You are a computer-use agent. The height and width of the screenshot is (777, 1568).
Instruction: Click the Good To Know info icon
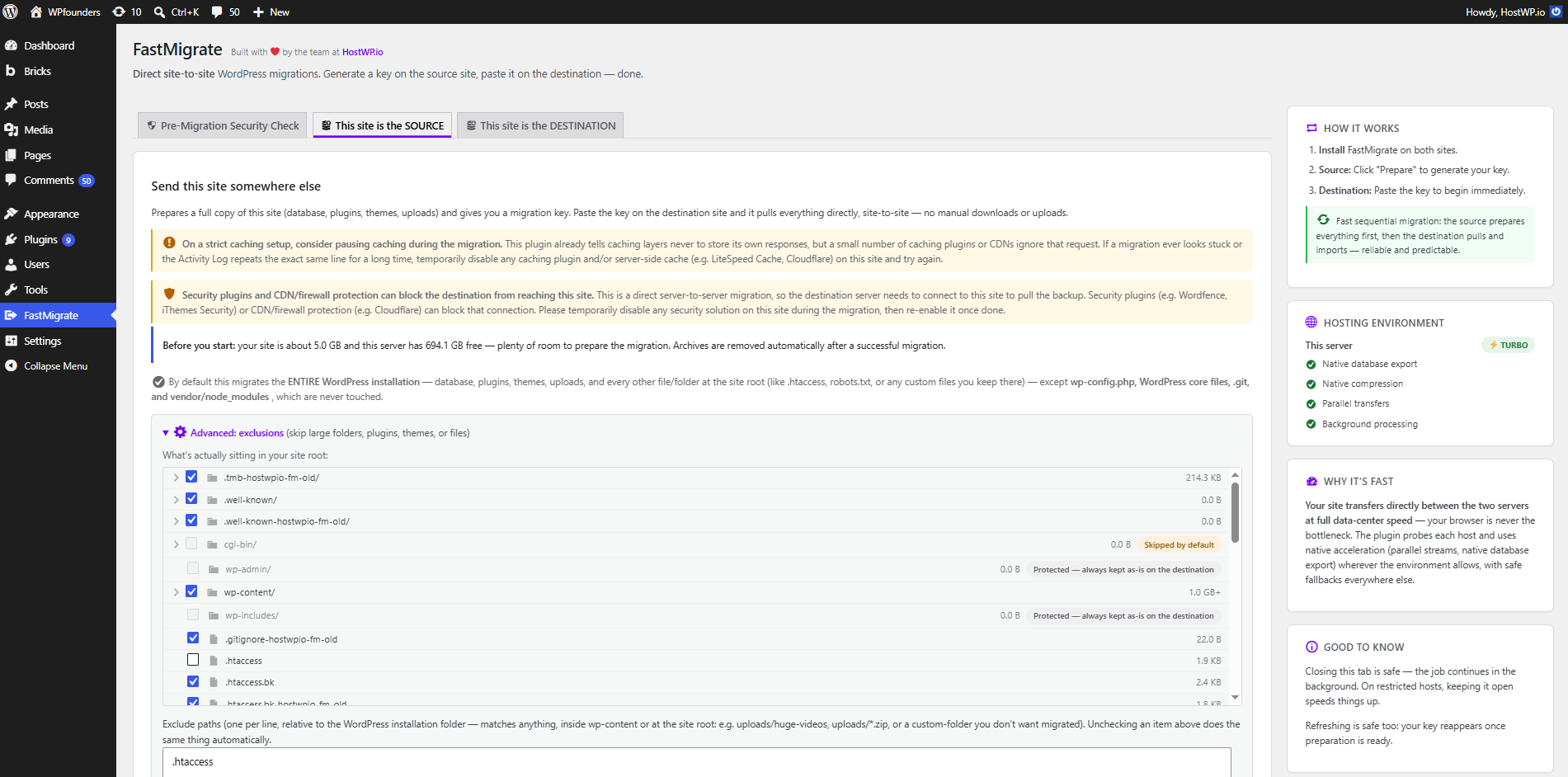coord(1311,647)
